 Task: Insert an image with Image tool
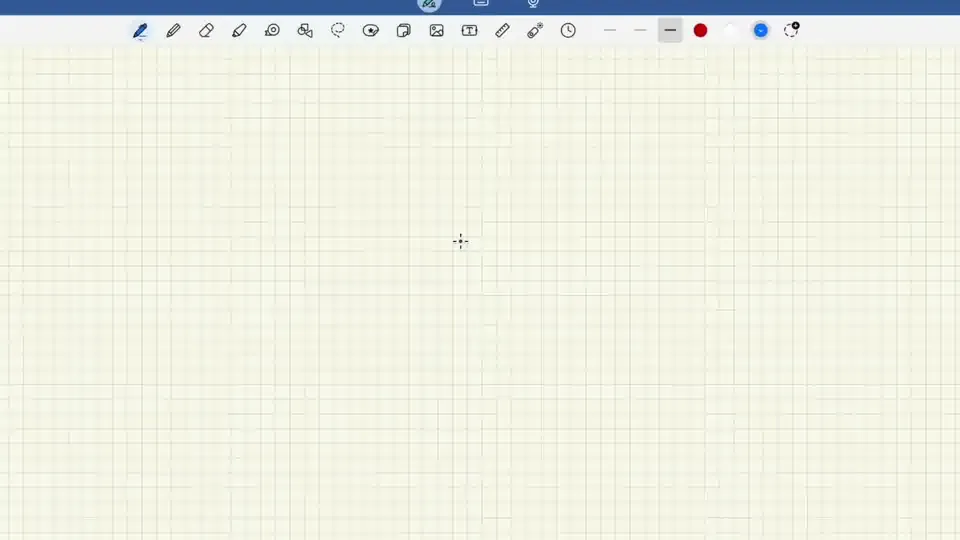pos(437,31)
